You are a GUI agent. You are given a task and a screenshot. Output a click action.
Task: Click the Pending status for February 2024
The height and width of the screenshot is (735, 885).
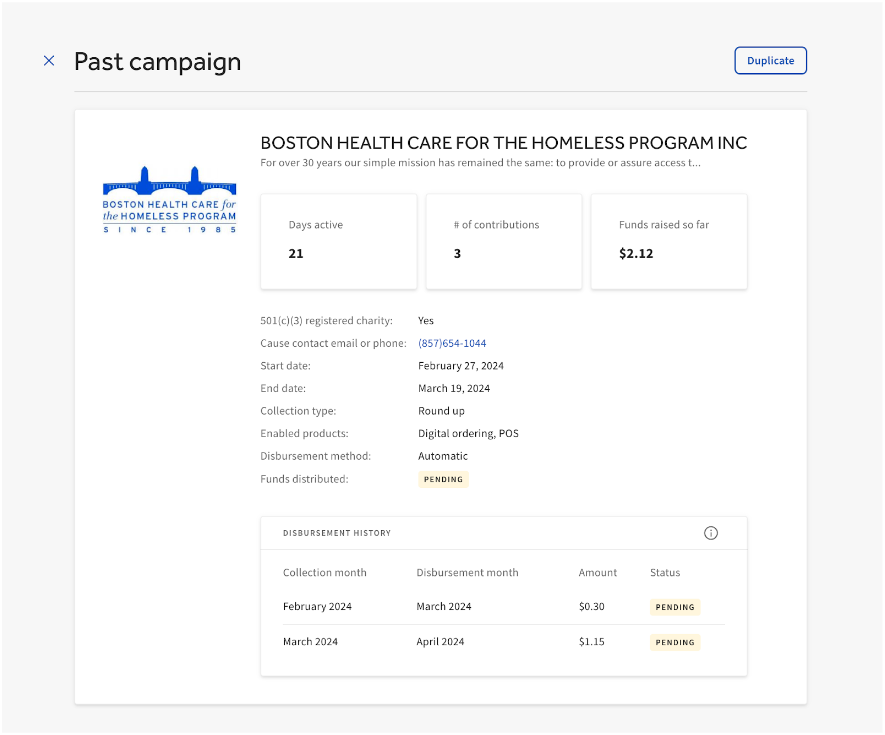pyautogui.click(x=675, y=607)
